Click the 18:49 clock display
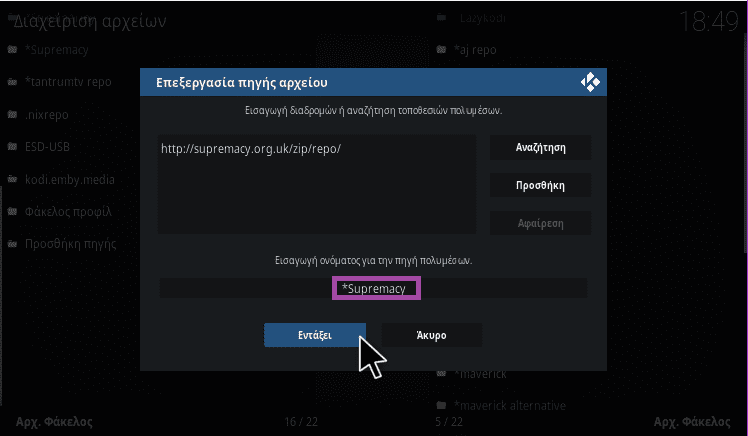This screenshot has width=748, height=436. pyautogui.click(x=708, y=21)
